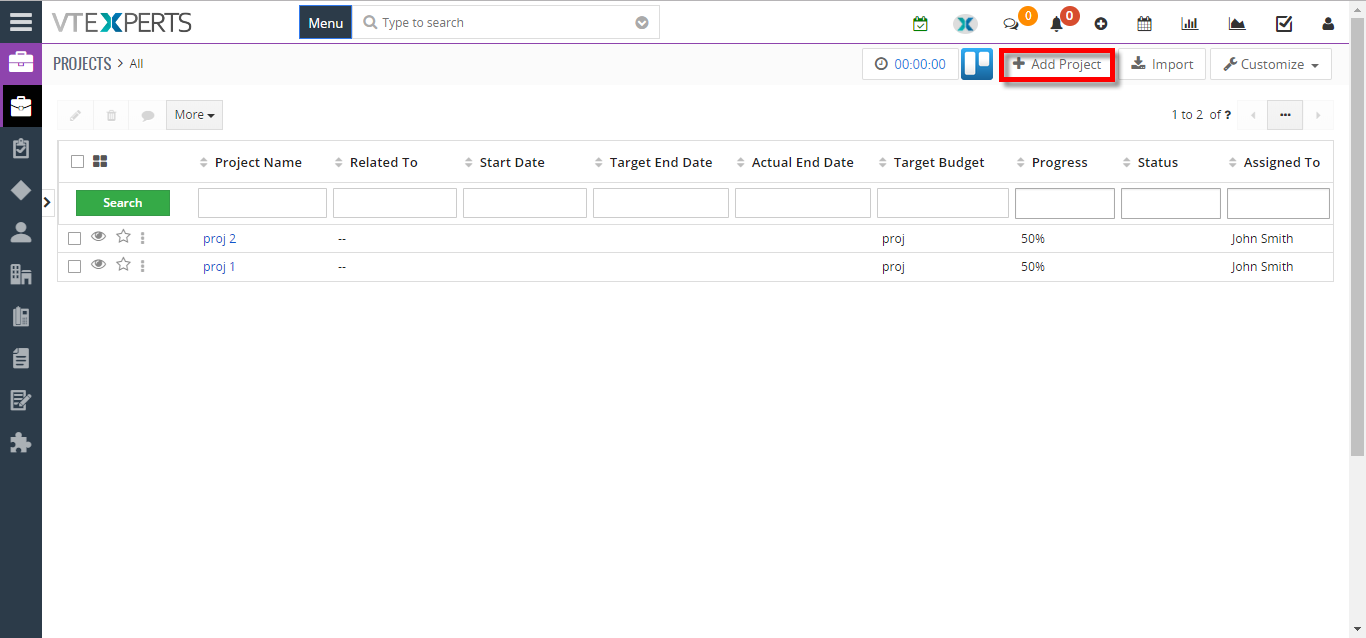
Task: Click the PROJECTS breadcrumb
Action: (82, 63)
